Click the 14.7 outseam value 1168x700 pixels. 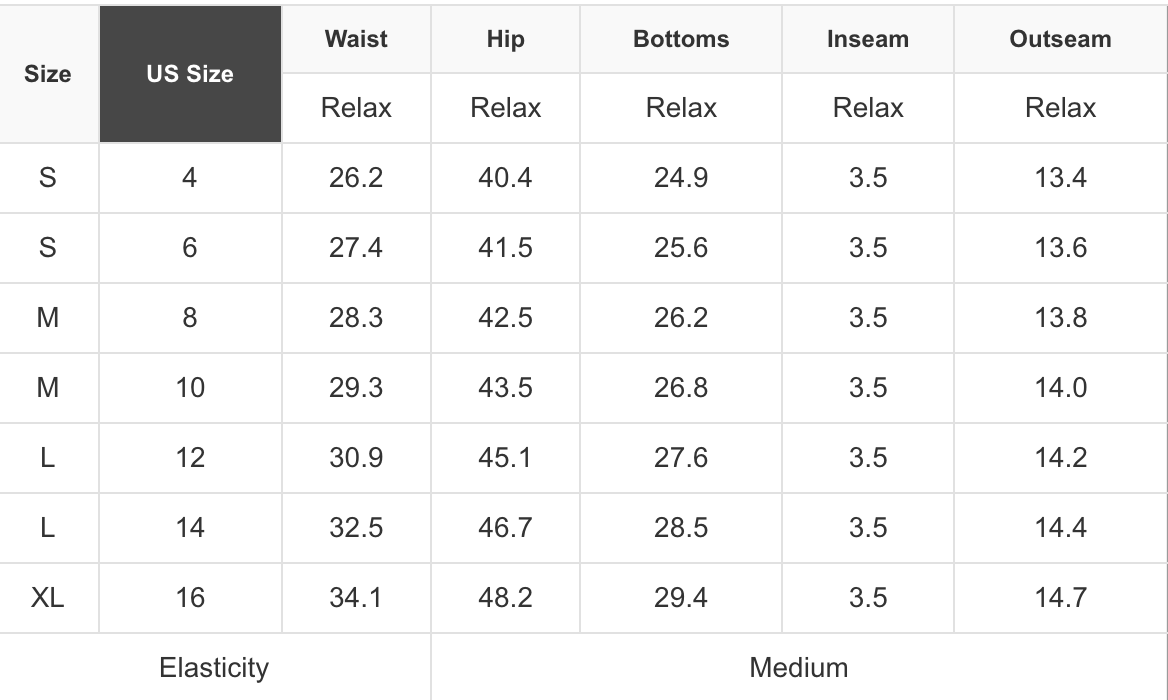pos(1060,598)
